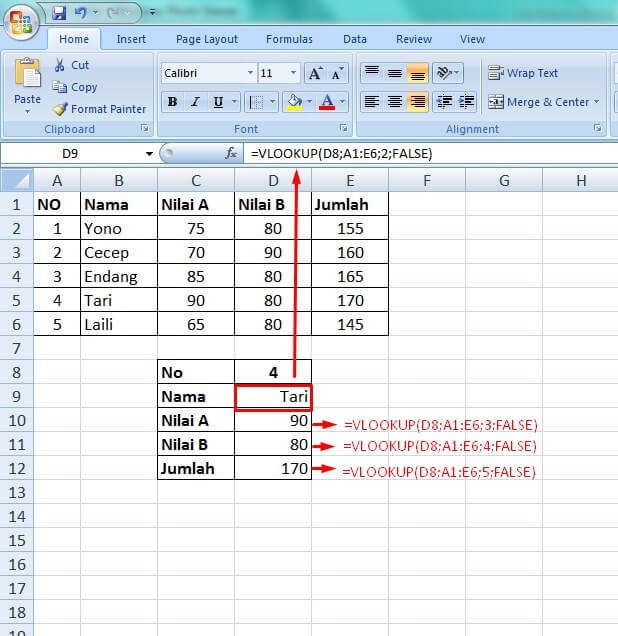Viewport: 618px width, 636px height.
Task: Open the Paste options arrow
Action: 27,111
